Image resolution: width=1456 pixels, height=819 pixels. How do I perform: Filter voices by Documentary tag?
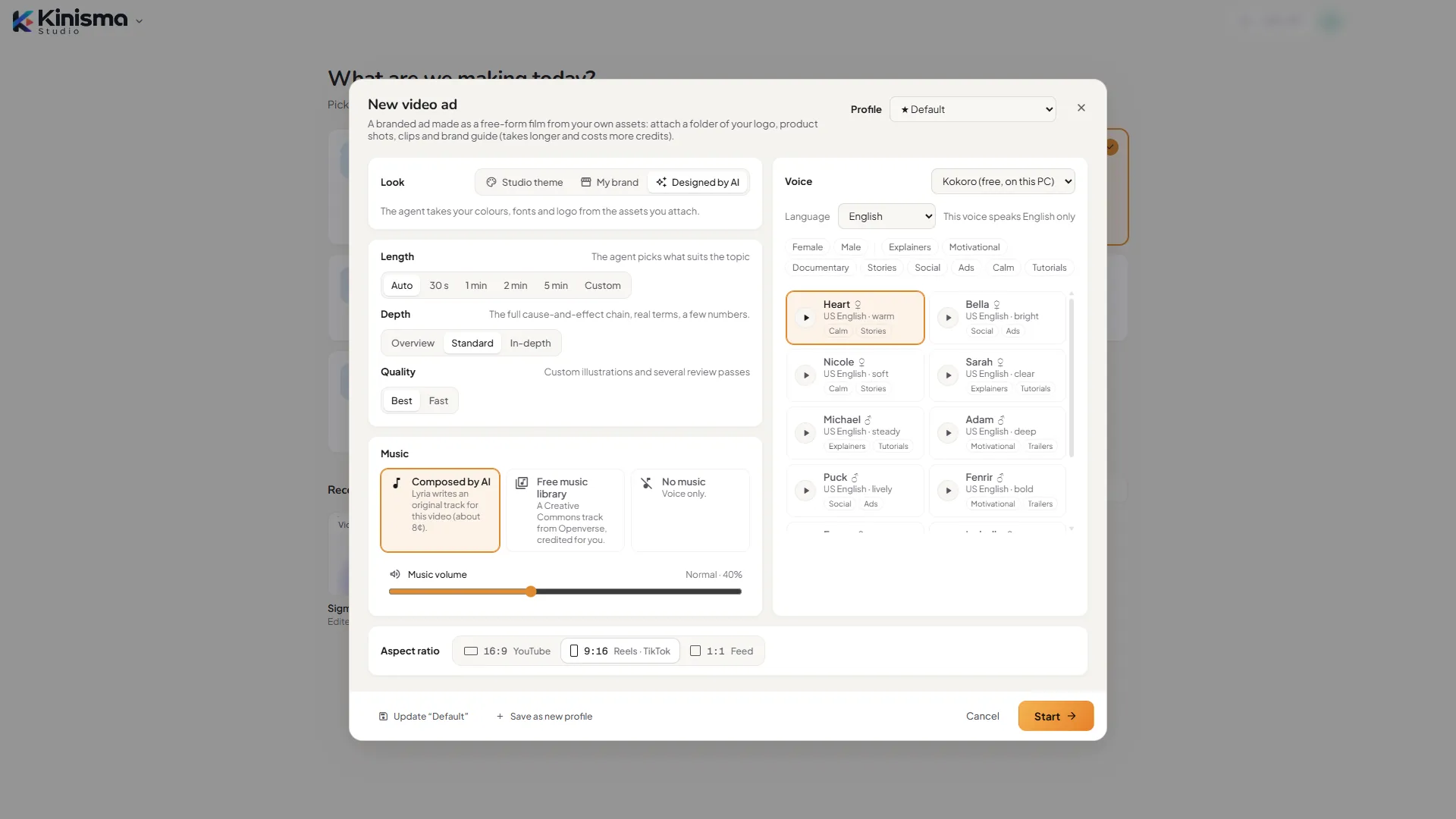click(x=821, y=268)
